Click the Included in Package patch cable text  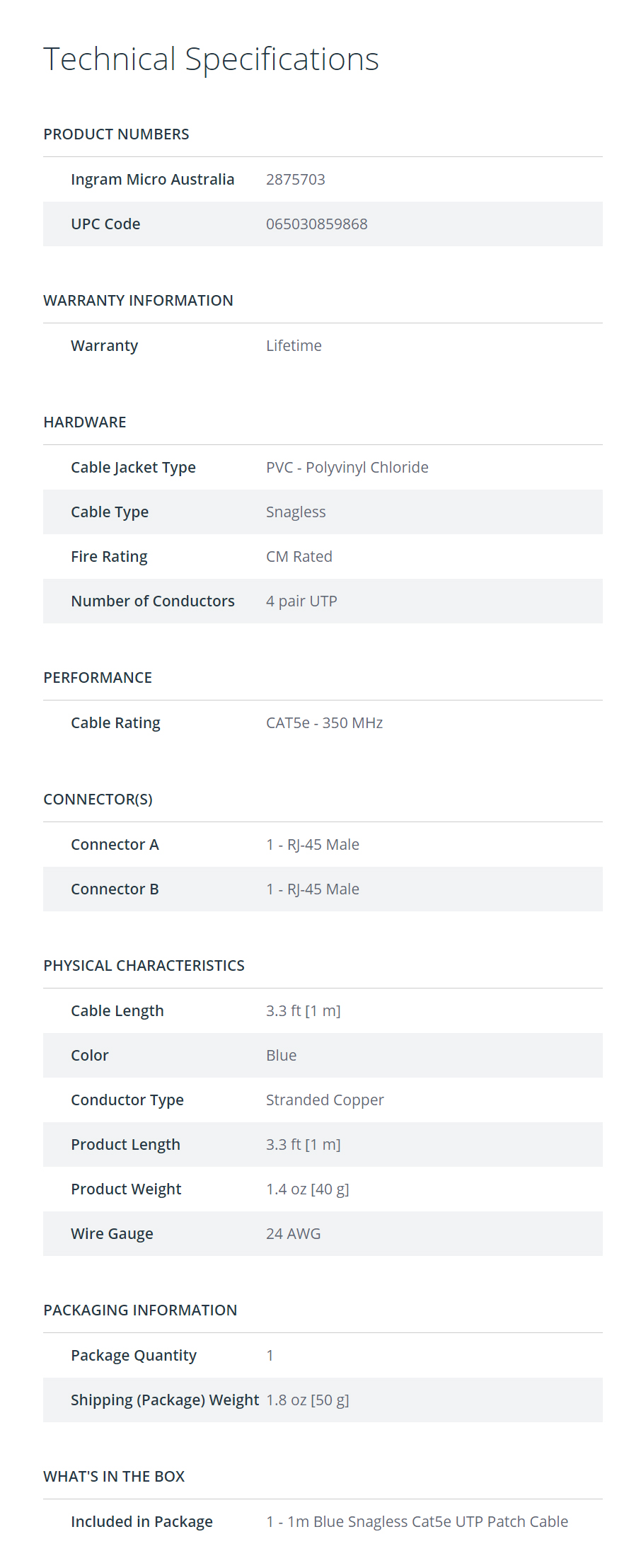pos(417,1522)
